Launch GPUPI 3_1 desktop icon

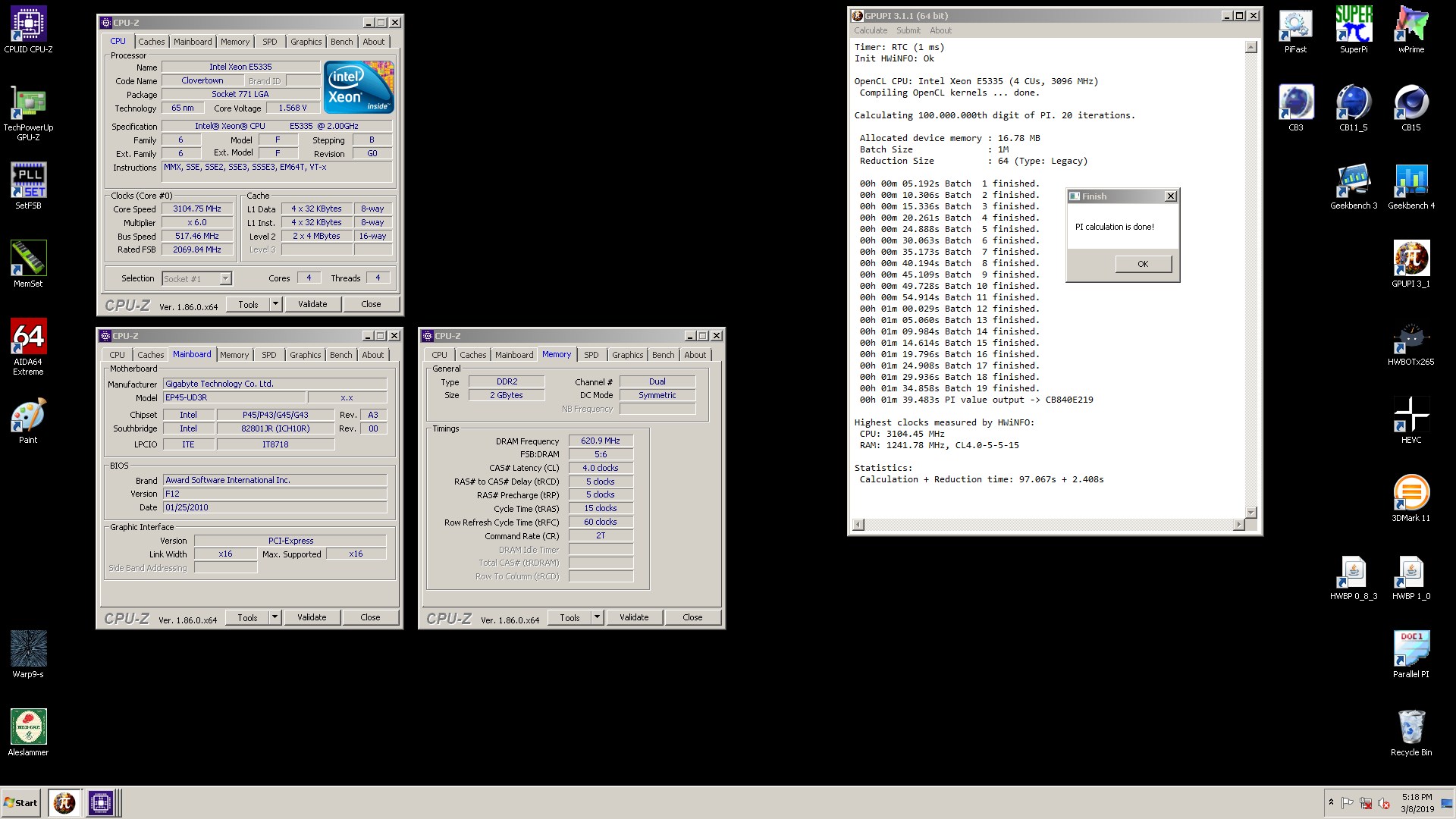pos(1411,264)
